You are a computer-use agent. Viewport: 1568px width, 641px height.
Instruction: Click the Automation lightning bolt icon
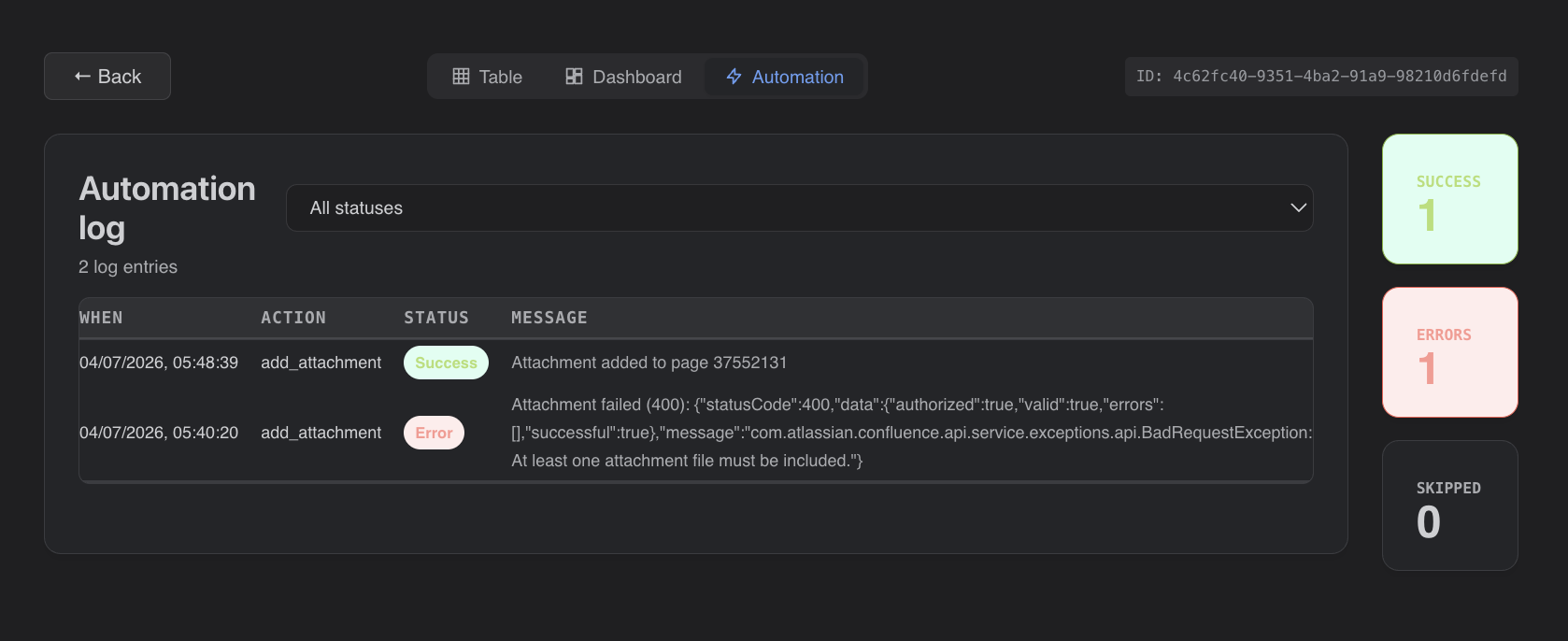pos(734,77)
